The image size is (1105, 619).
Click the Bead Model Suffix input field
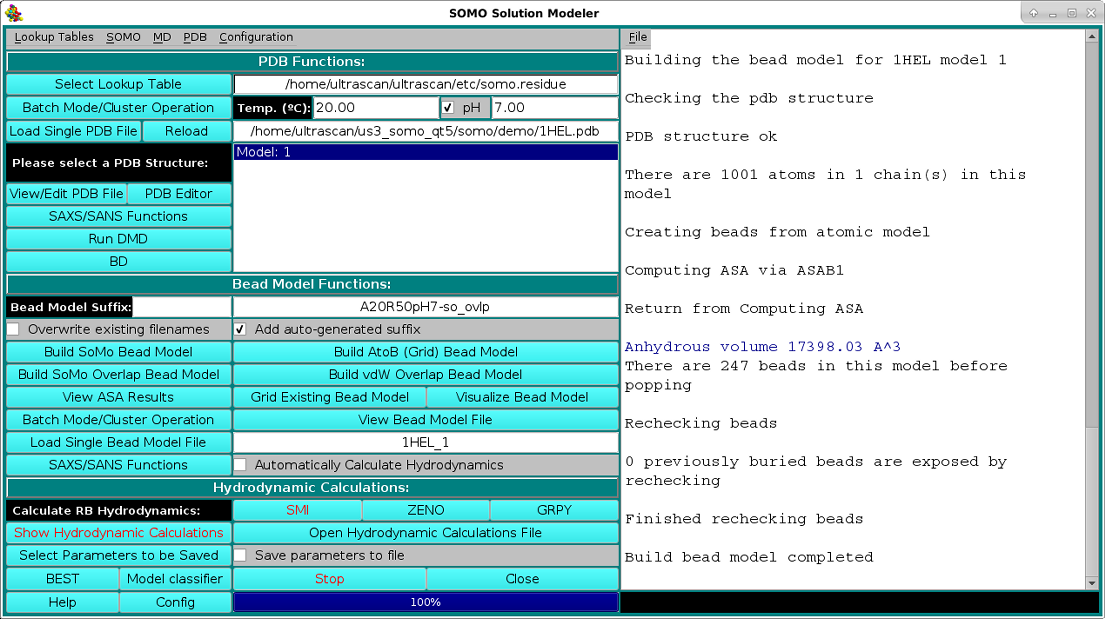coord(182,307)
